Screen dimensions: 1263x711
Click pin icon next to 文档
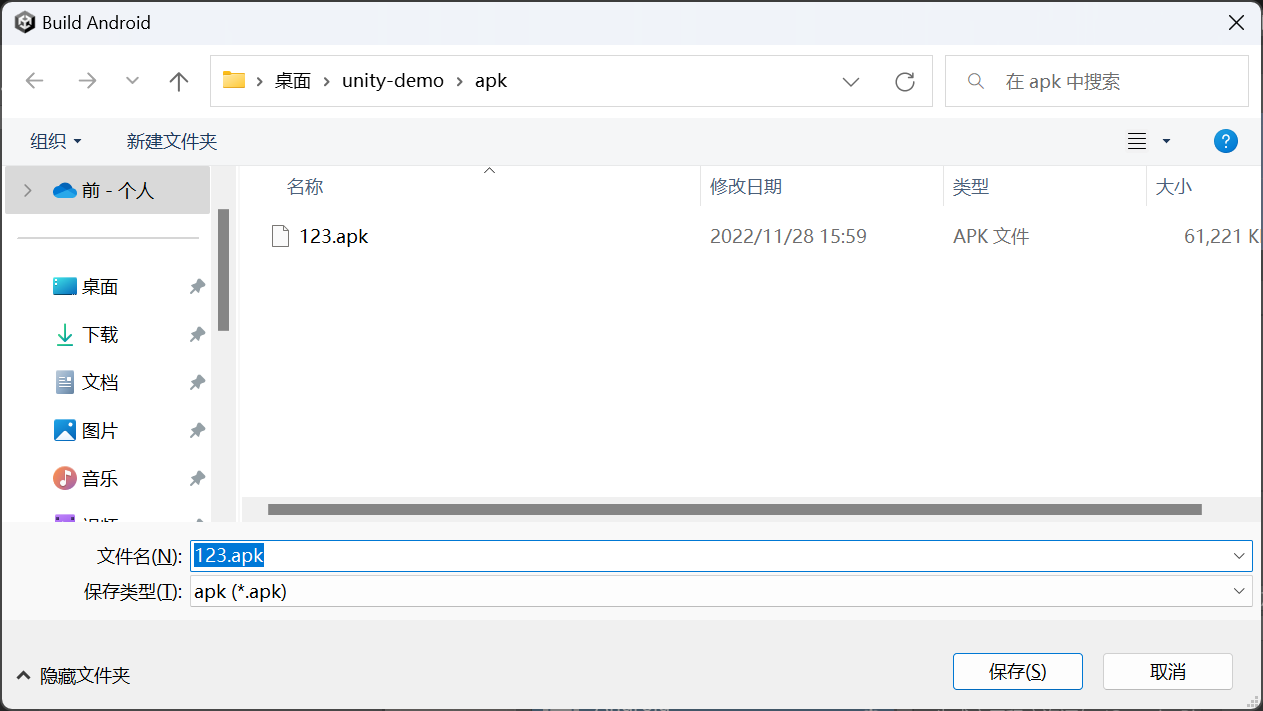coord(197,383)
